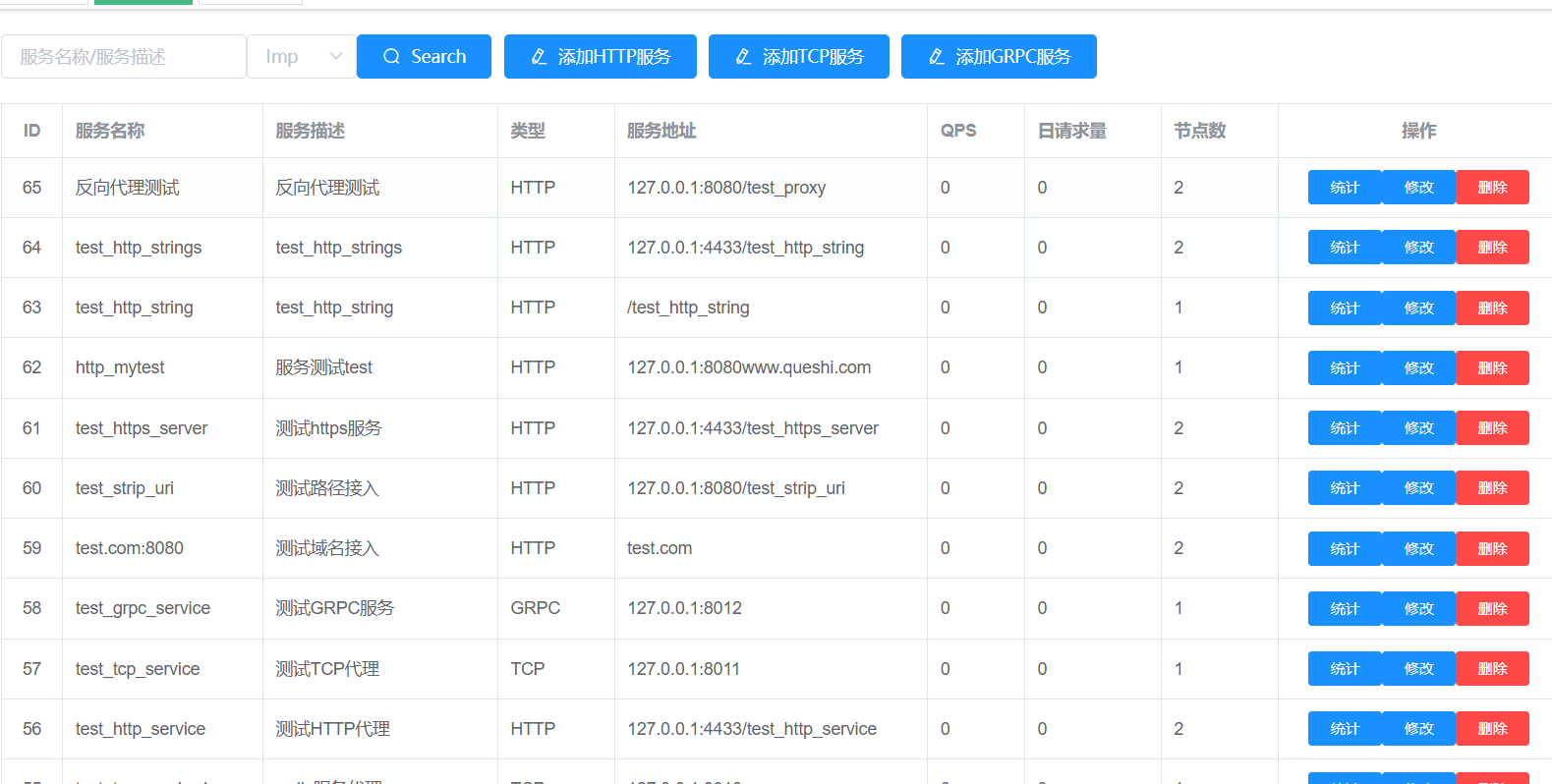The width and height of the screenshot is (1552, 784).
Task: Click 删除 for test_http_service row
Action: click(x=1492, y=728)
